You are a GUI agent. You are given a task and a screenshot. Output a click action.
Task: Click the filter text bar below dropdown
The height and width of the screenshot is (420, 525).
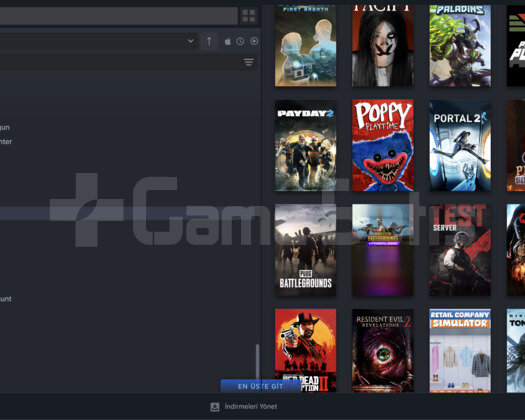129,62
